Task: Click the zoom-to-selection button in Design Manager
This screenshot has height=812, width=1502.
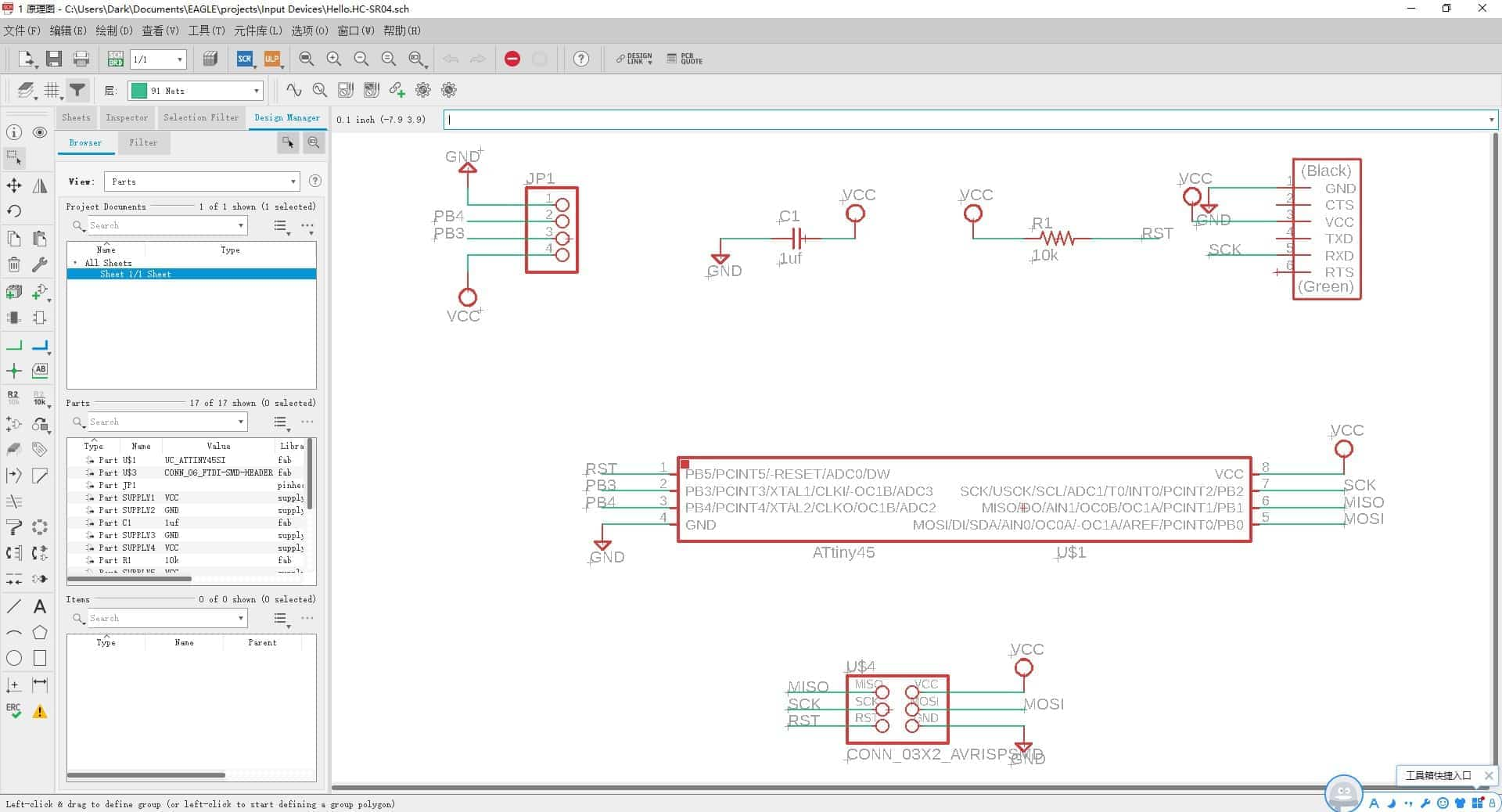Action: coord(314,142)
